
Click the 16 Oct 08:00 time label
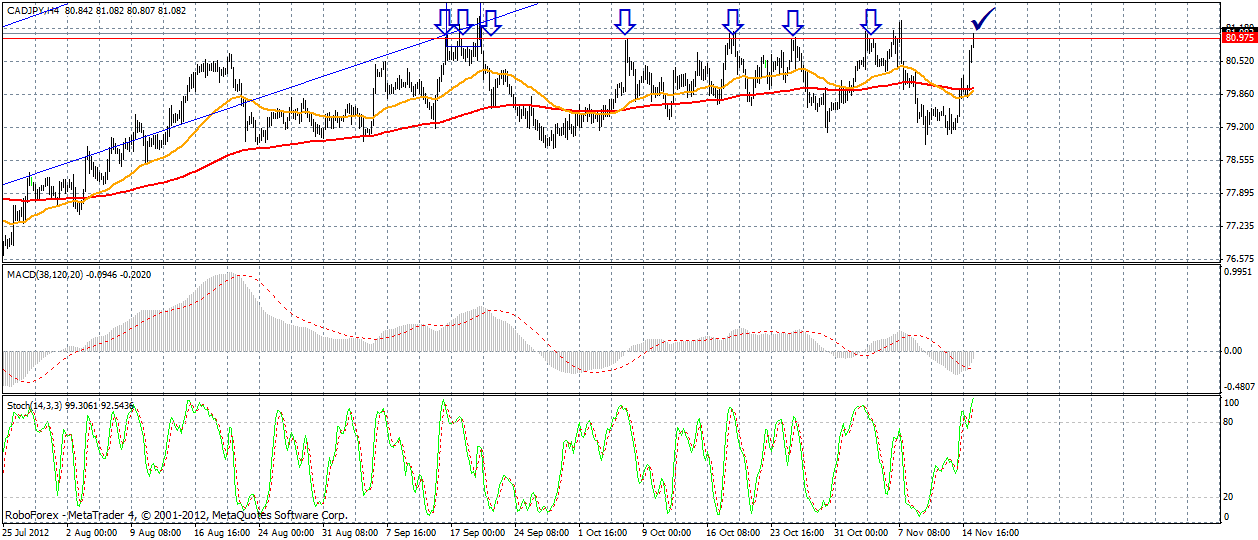tap(734, 533)
